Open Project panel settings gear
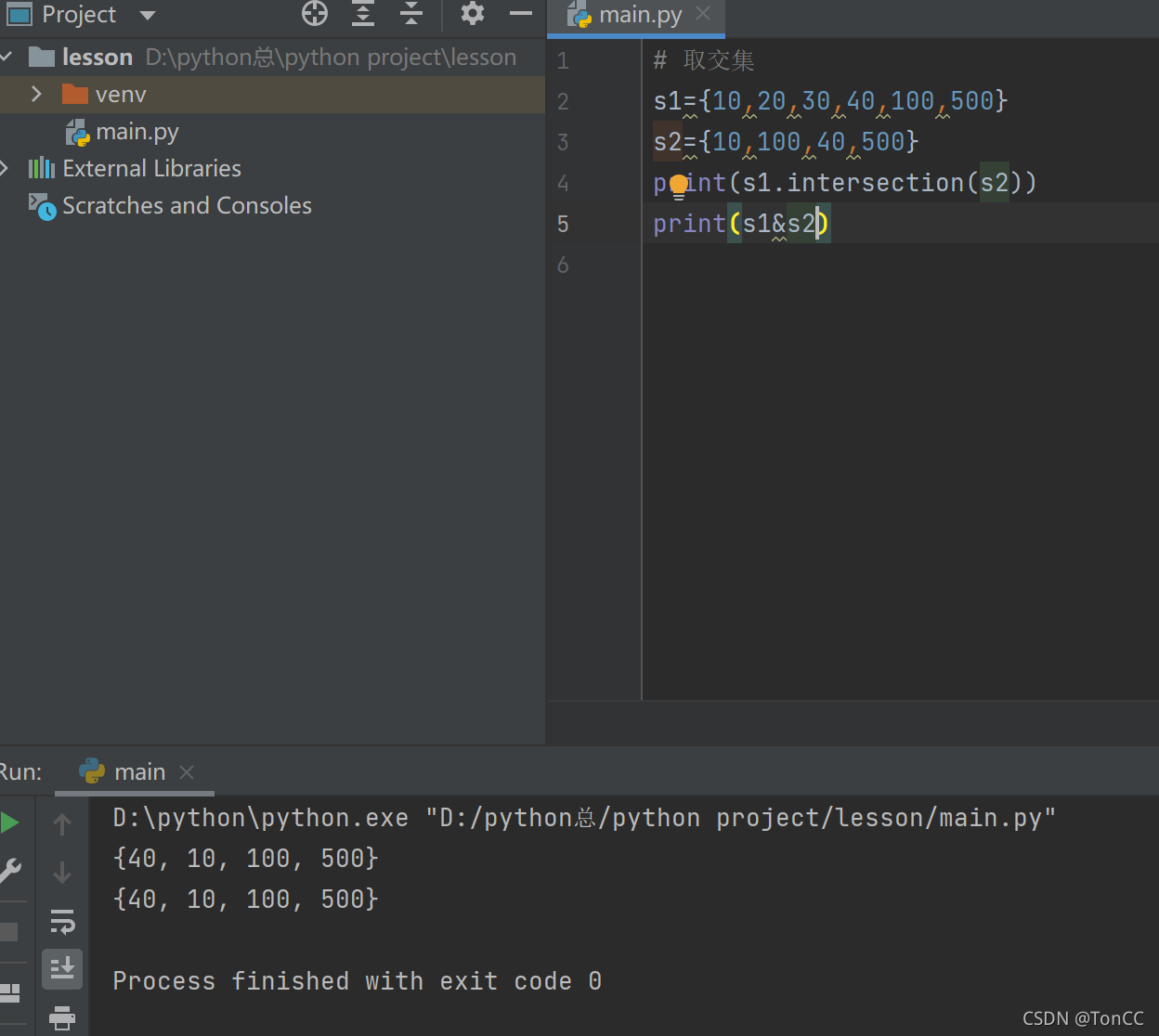Image resolution: width=1159 pixels, height=1036 pixels. click(473, 14)
